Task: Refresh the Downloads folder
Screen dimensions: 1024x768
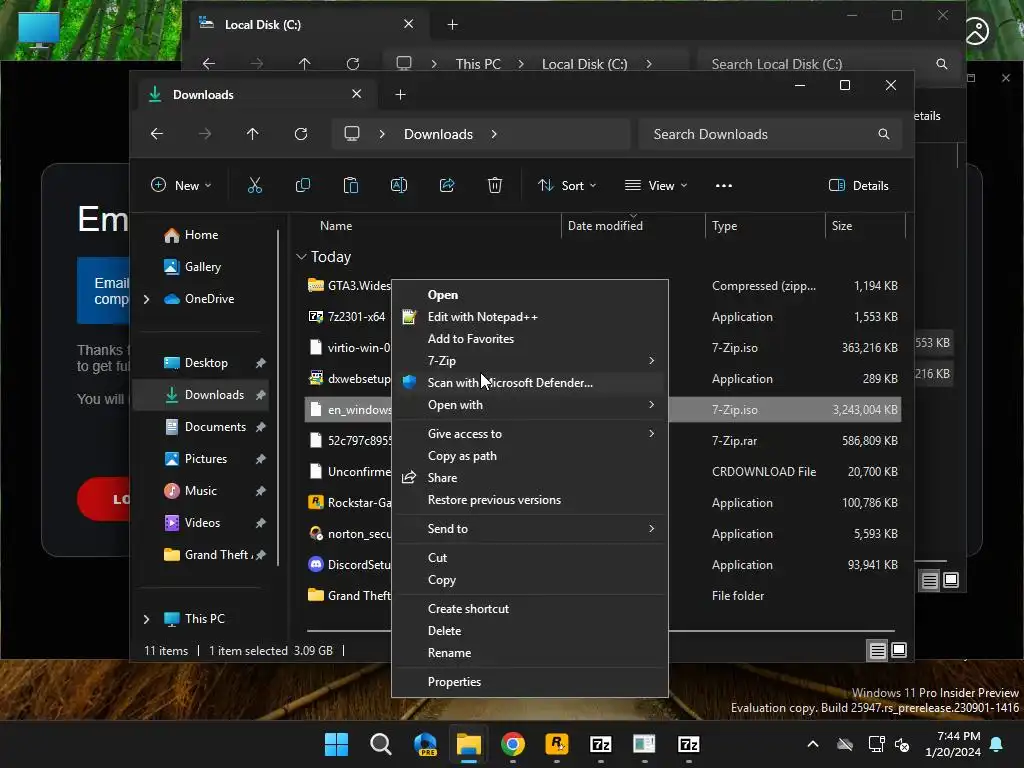Action: pyautogui.click(x=300, y=134)
